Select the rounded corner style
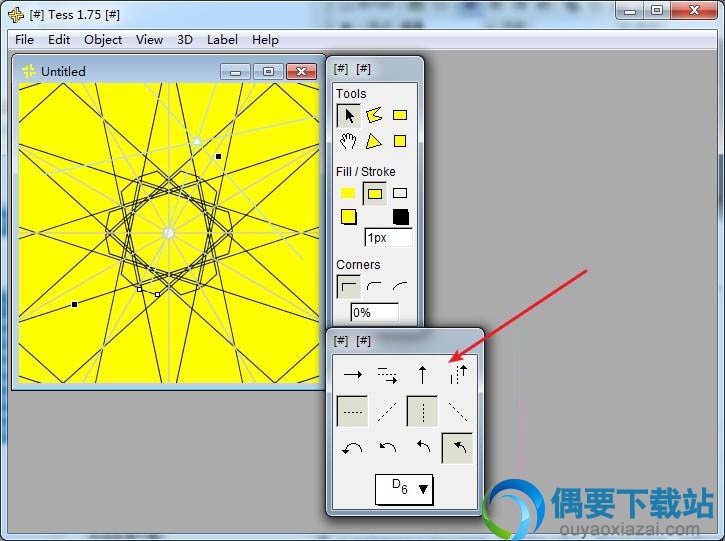This screenshot has height=541, width=725. (x=374, y=287)
